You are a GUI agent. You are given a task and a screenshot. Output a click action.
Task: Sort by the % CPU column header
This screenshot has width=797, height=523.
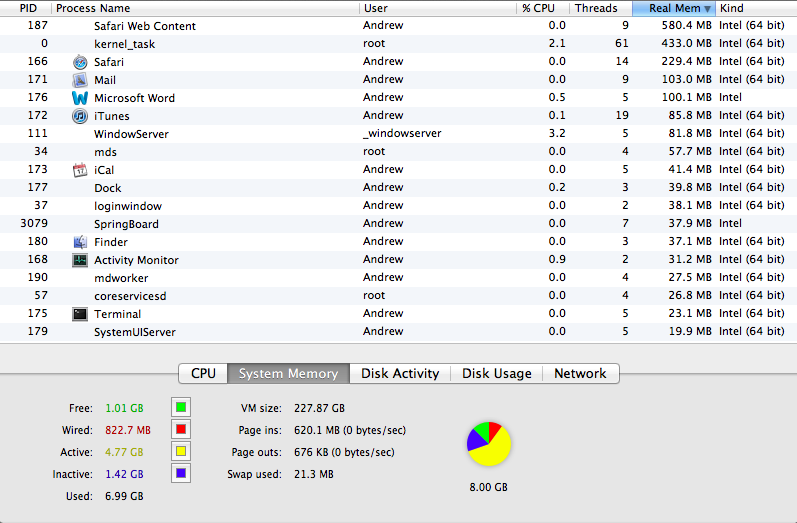pyautogui.click(x=543, y=8)
